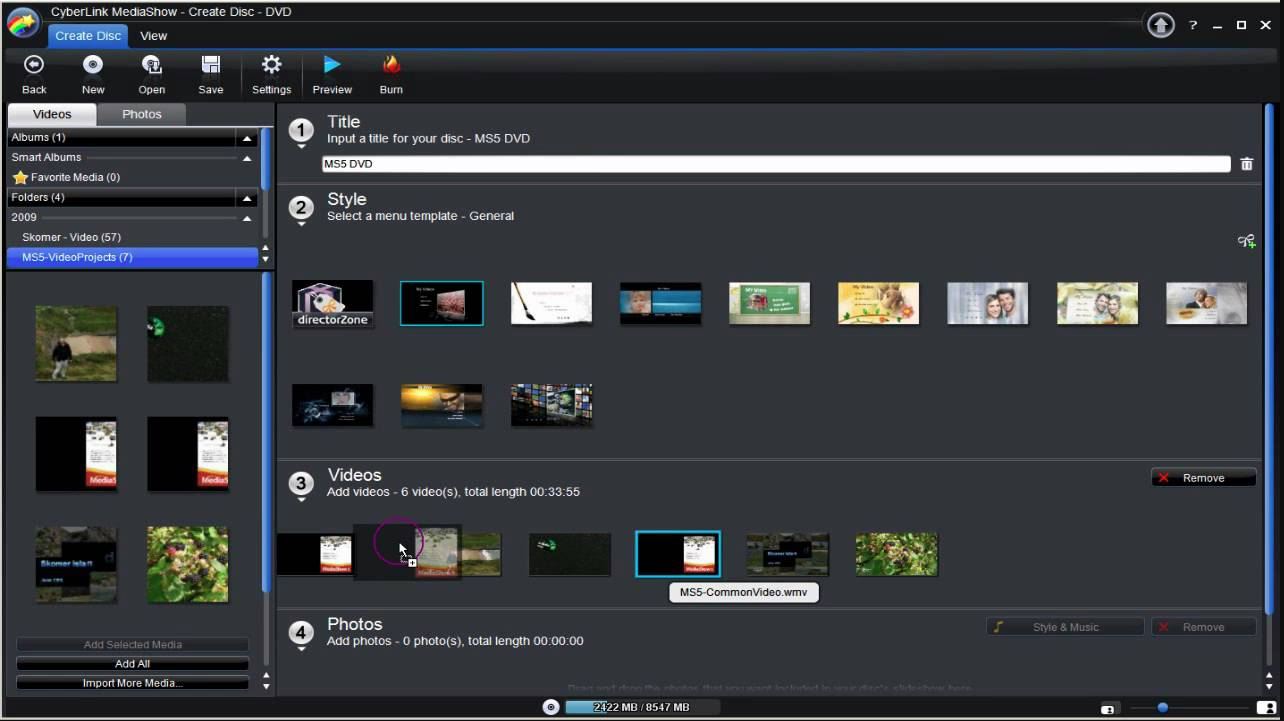1284x721 pixels.
Task: Click Import More Media...
Action: (131, 682)
